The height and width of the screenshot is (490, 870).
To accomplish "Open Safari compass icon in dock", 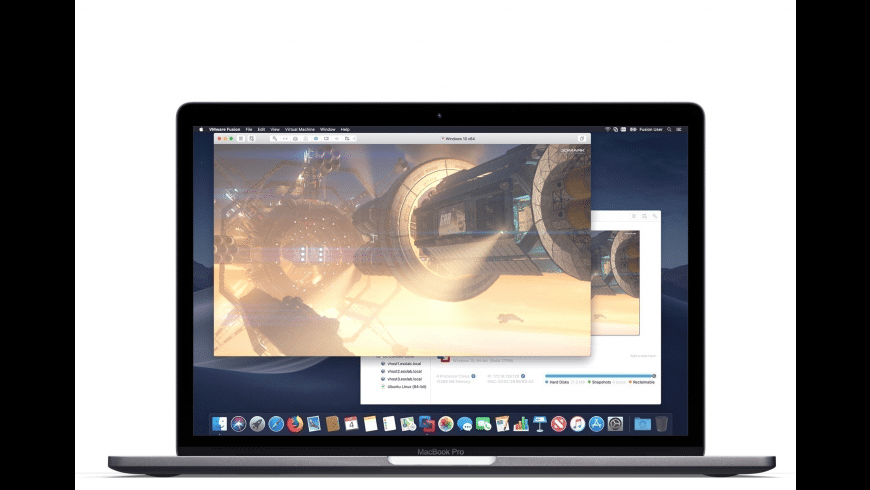I will tap(276, 424).
